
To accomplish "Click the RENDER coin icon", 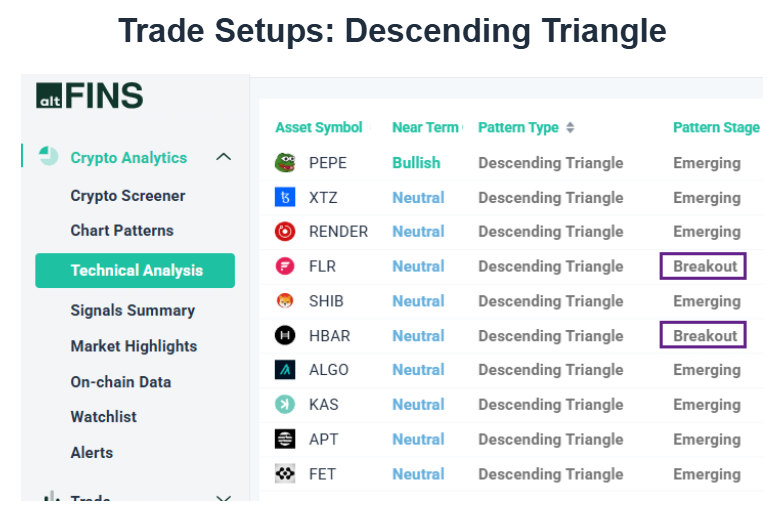I will pos(285,232).
